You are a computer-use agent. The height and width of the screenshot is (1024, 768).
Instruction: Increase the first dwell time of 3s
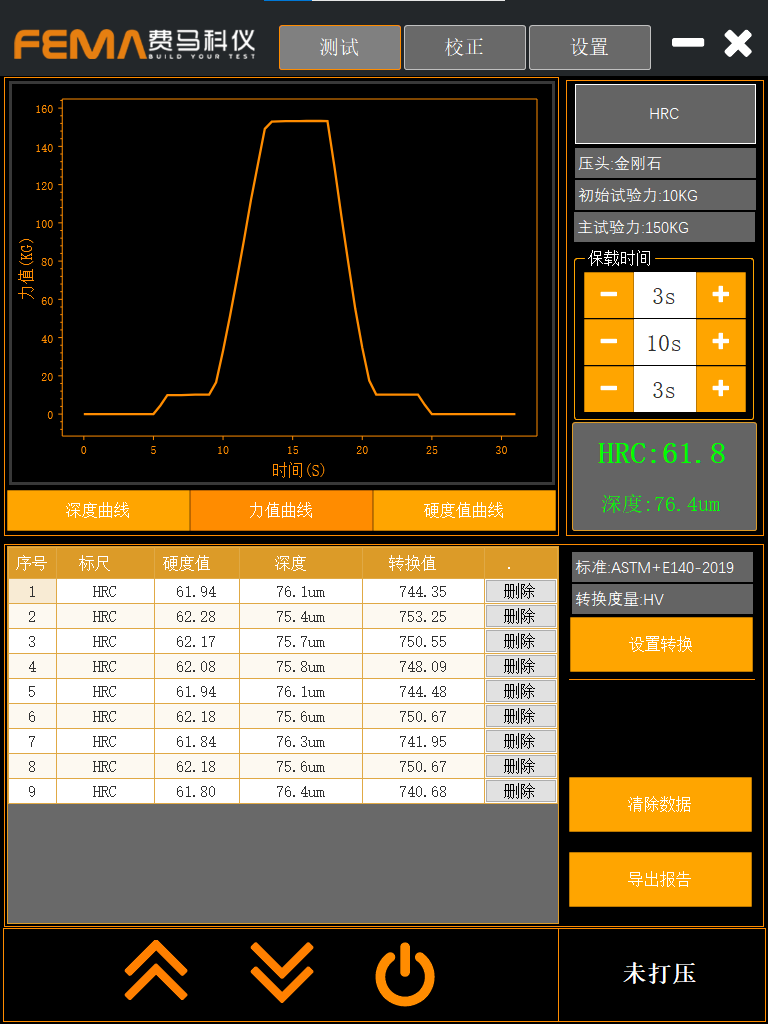(720, 295)
